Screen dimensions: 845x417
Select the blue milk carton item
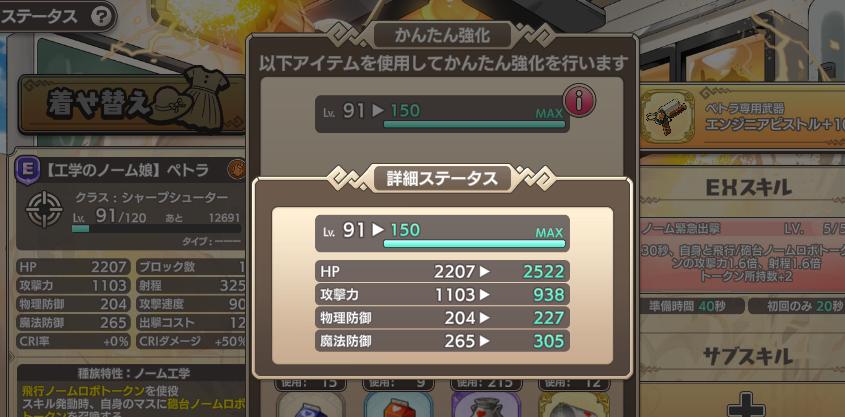click(x=310, y=405)
